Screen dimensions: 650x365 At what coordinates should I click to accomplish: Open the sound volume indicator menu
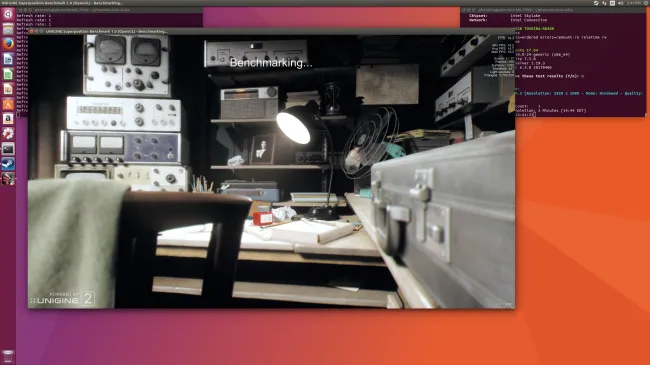click(621, 3)
